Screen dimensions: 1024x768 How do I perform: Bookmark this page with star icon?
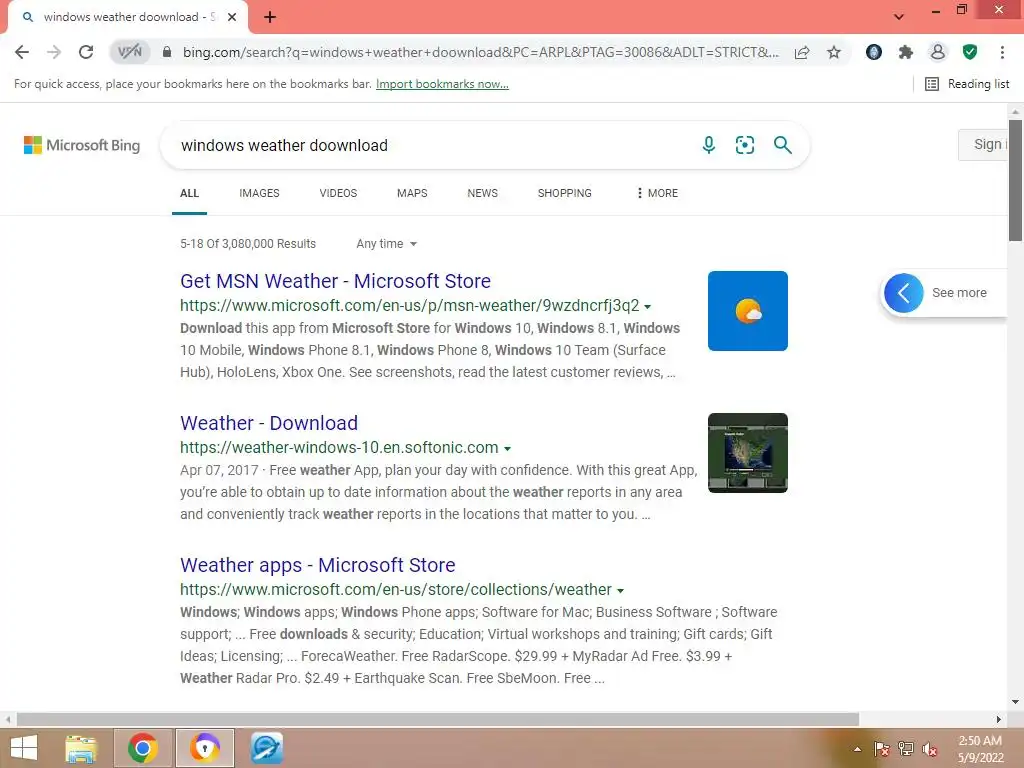coord(834,52)
